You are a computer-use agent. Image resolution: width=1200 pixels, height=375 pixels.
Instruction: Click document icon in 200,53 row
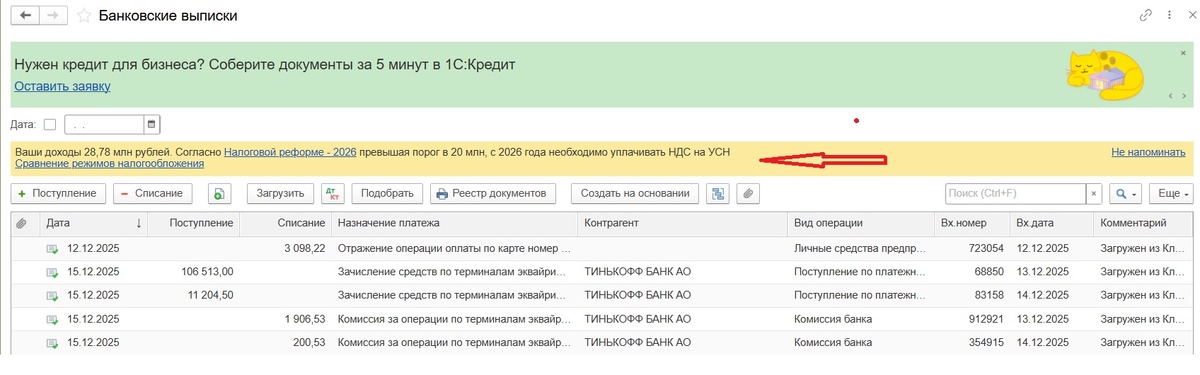[52, 343]
